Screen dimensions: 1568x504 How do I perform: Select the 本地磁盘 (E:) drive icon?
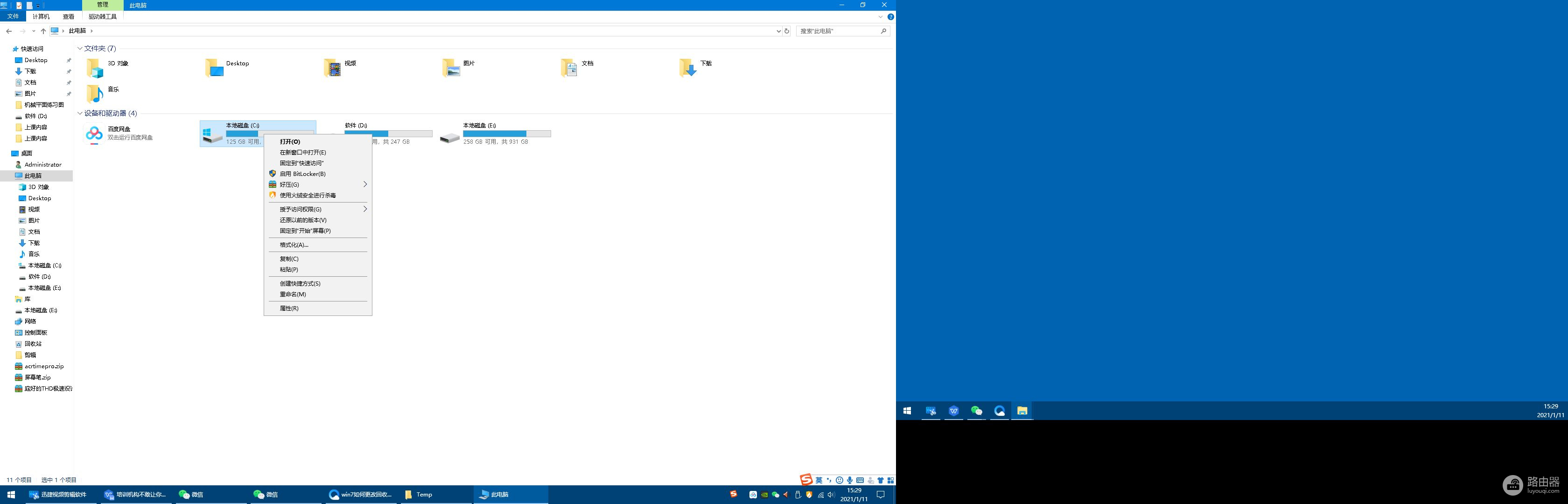(450, 138)
